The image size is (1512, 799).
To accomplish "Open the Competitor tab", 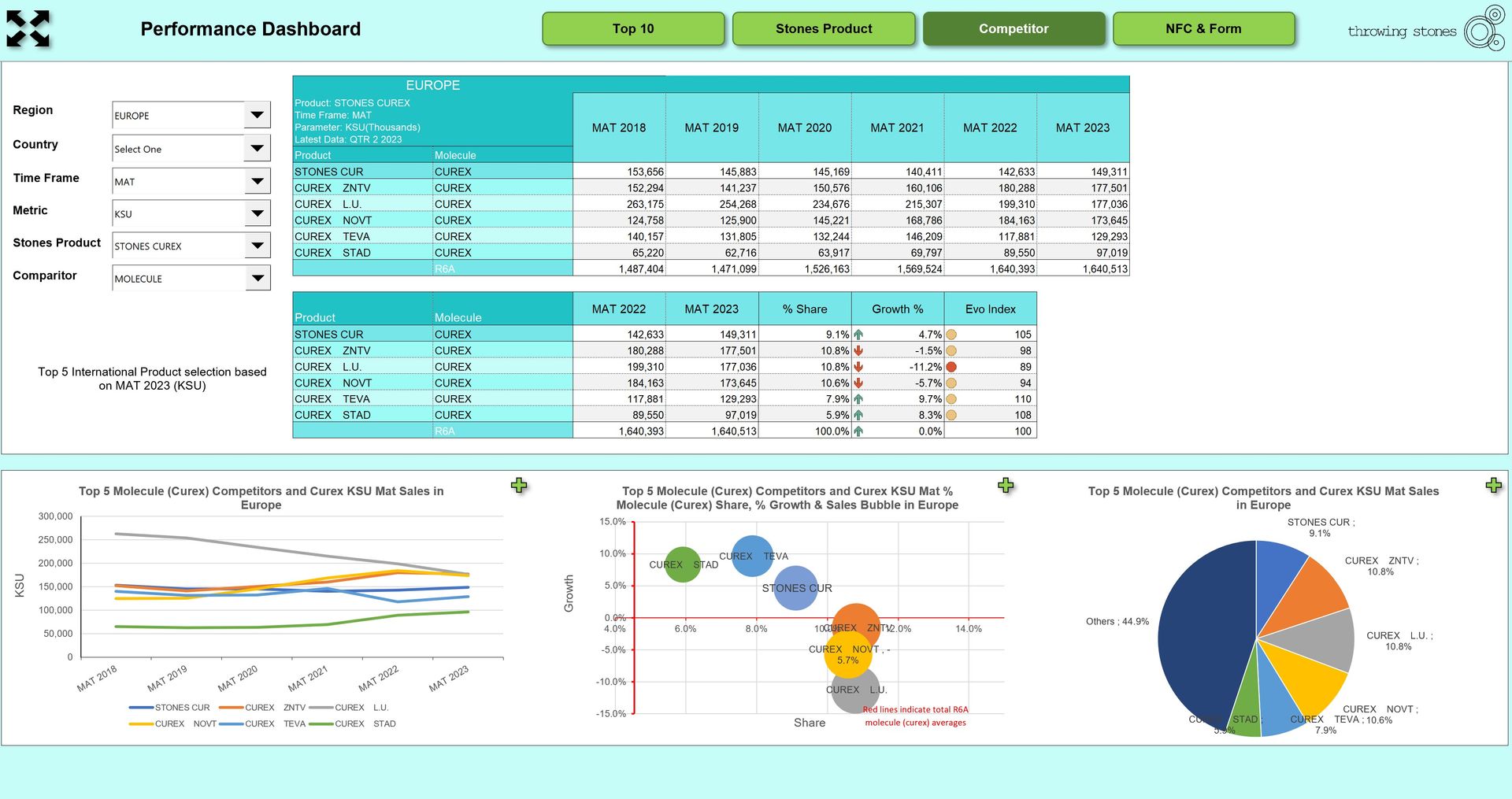I will (x=1014, y=29).
